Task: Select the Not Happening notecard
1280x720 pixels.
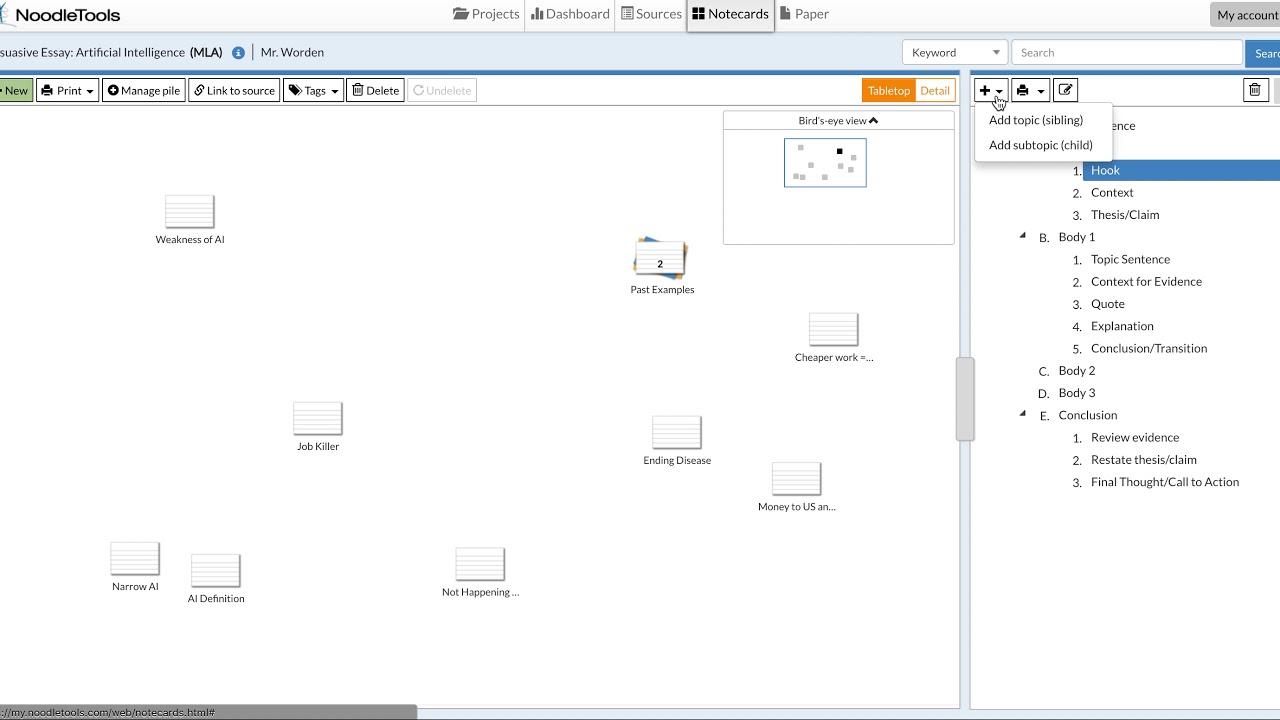Action: (x=480, y=565)
